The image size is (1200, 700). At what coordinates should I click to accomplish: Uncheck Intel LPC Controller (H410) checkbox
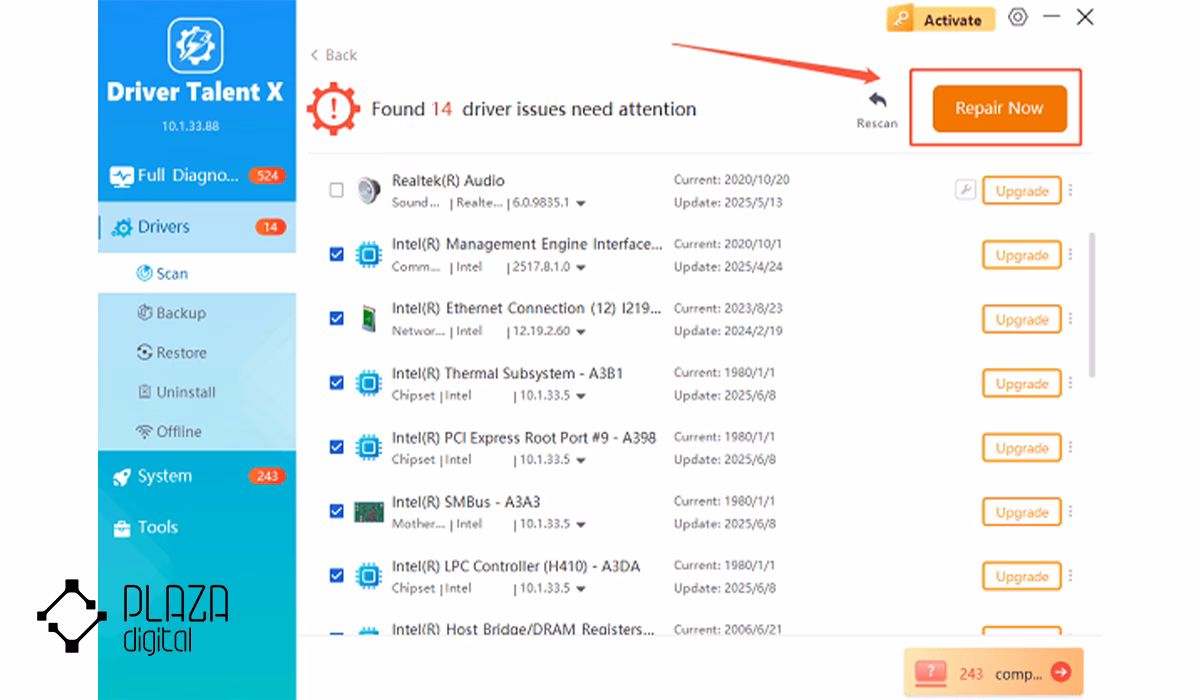(x=337, y=576)
